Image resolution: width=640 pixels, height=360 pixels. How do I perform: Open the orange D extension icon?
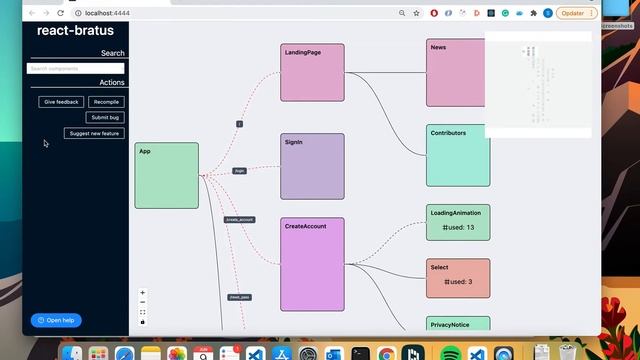click(476, 13)
